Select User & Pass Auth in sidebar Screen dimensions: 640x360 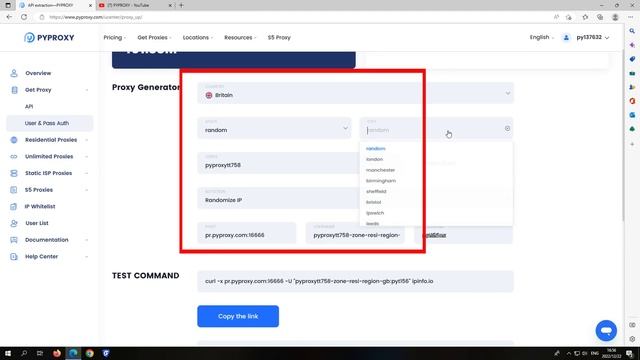click(49, 123)
